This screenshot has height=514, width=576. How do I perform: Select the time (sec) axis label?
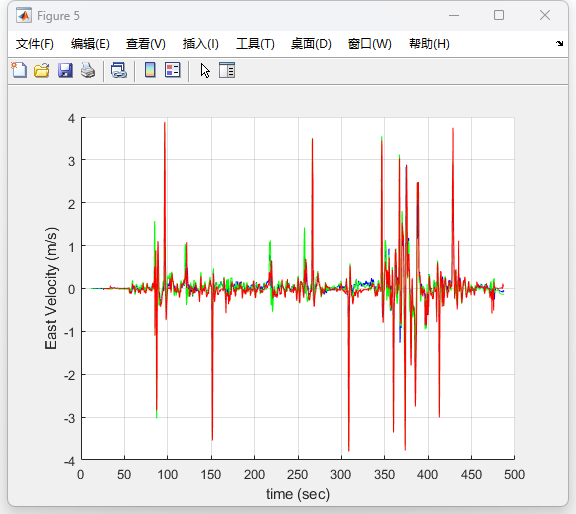point(298,494)
